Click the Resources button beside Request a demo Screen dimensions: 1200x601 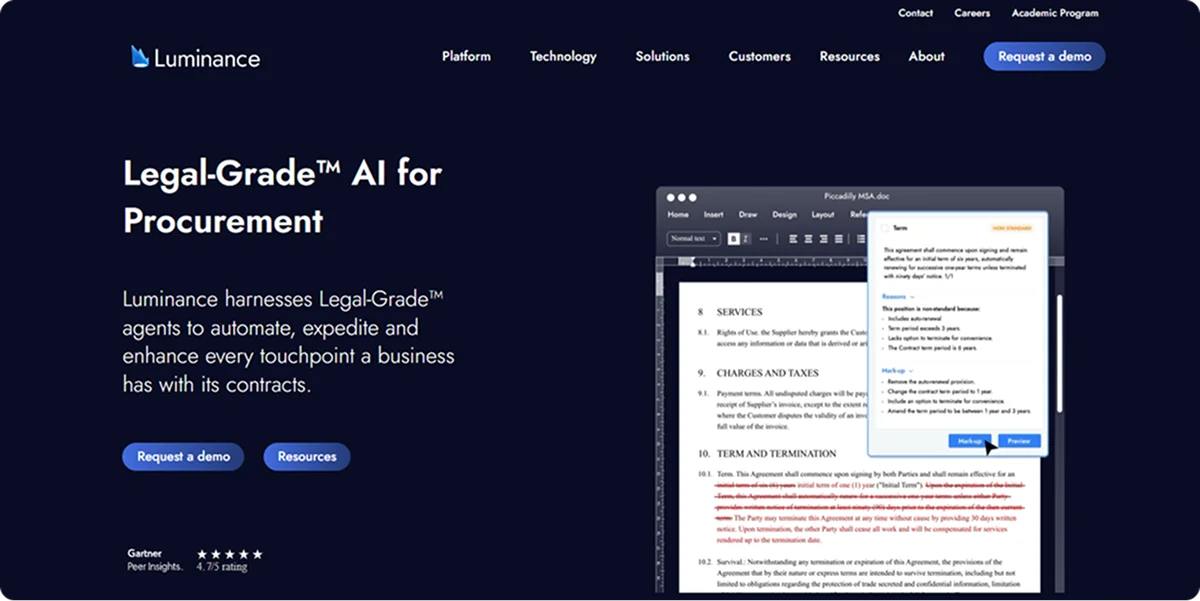click(x=307, y=456)
